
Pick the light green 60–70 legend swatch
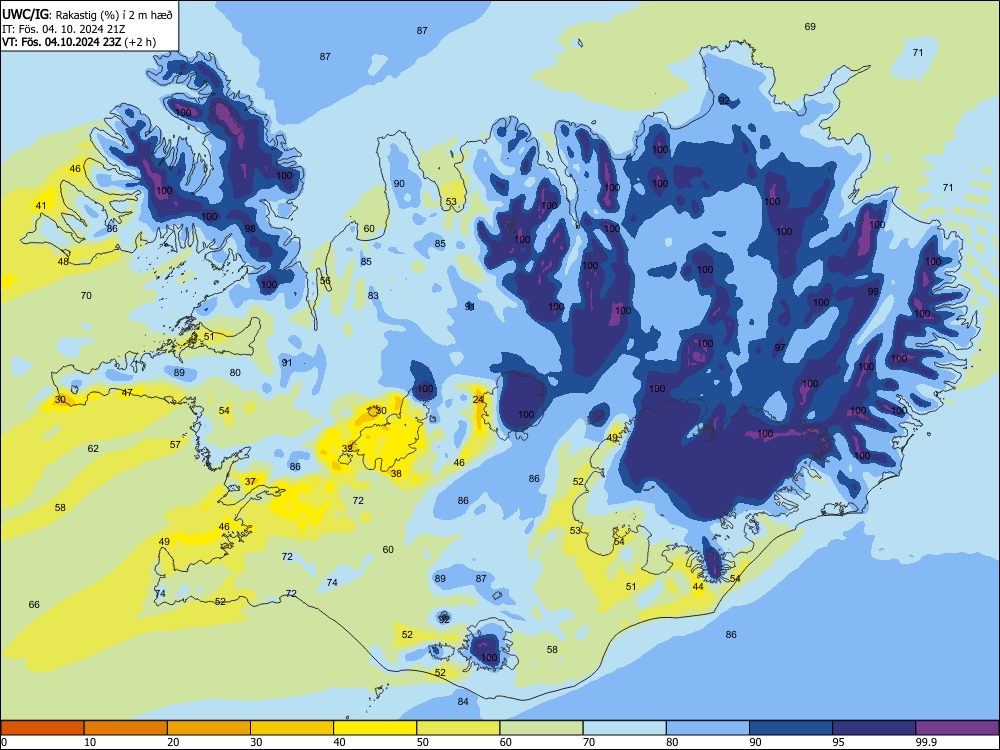click(541, 728)
